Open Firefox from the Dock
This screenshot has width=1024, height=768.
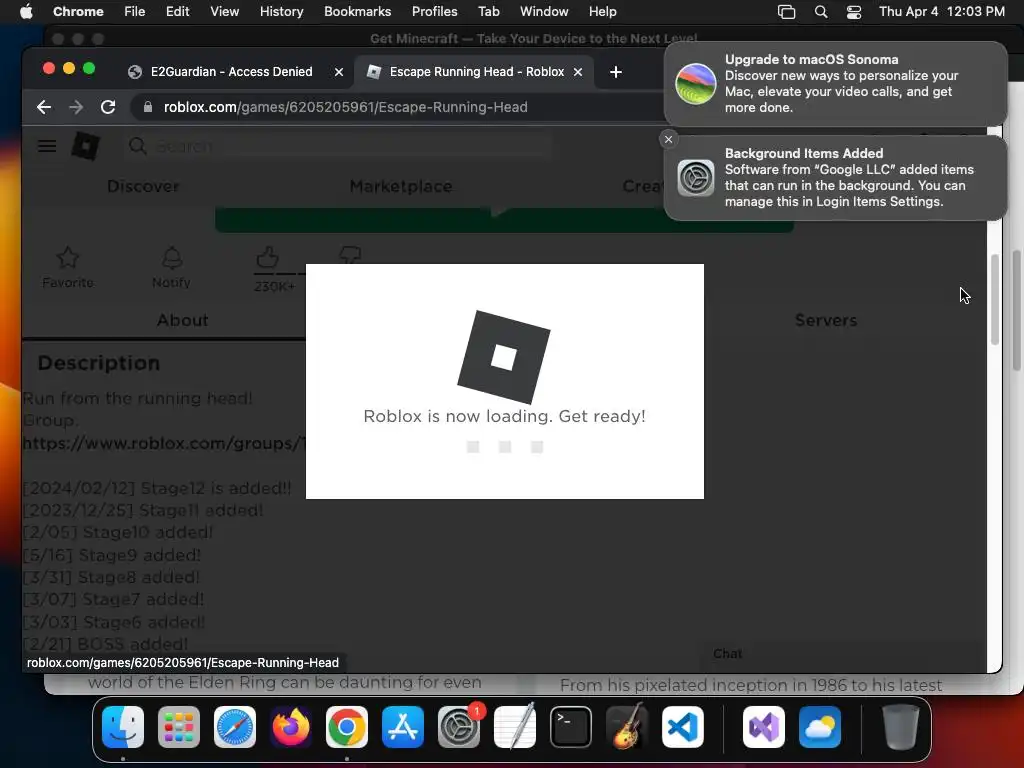(291, 727)
